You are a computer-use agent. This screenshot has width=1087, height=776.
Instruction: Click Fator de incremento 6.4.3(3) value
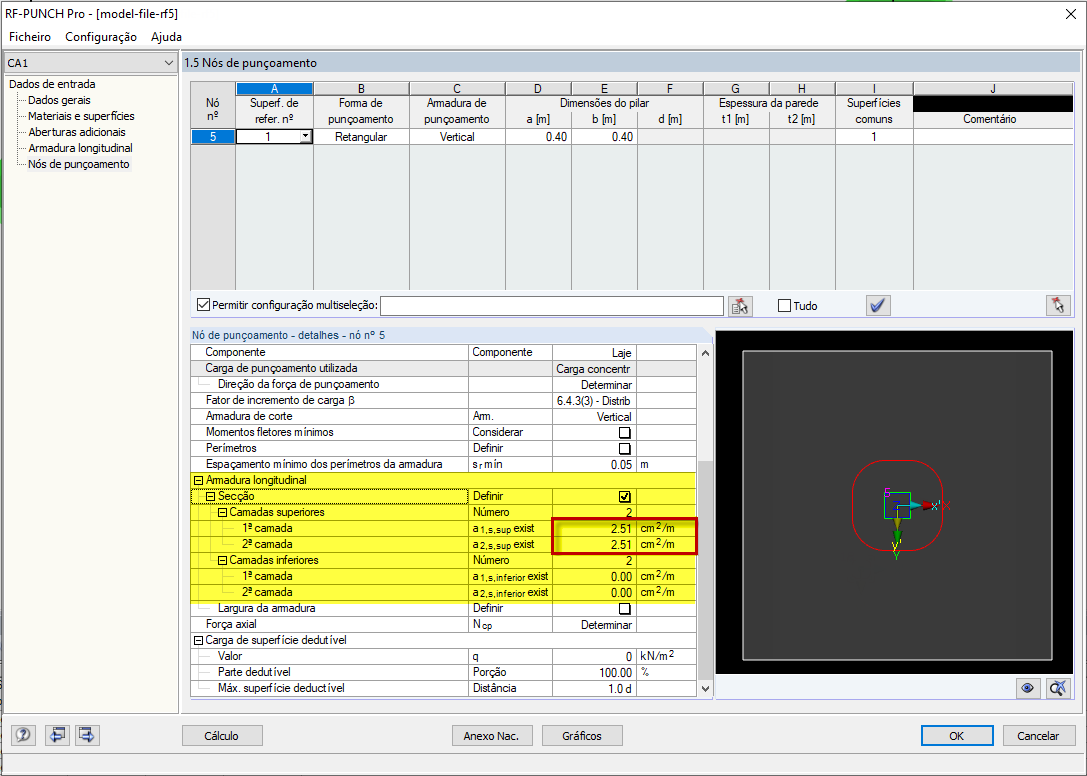point(595,401)
